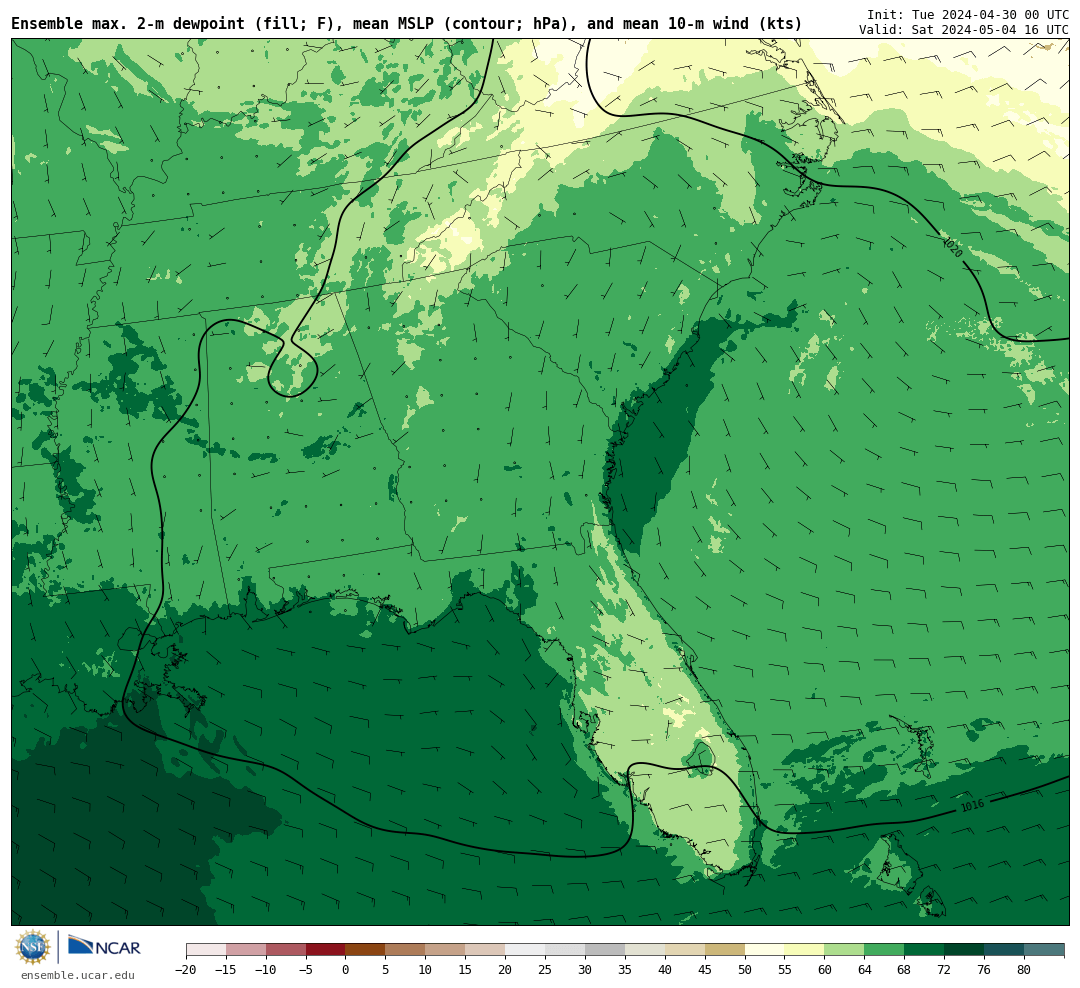Screen dimensions: 1080x988
Task: Click the 80 colorbar tick label
Action: pos(1025,970)
